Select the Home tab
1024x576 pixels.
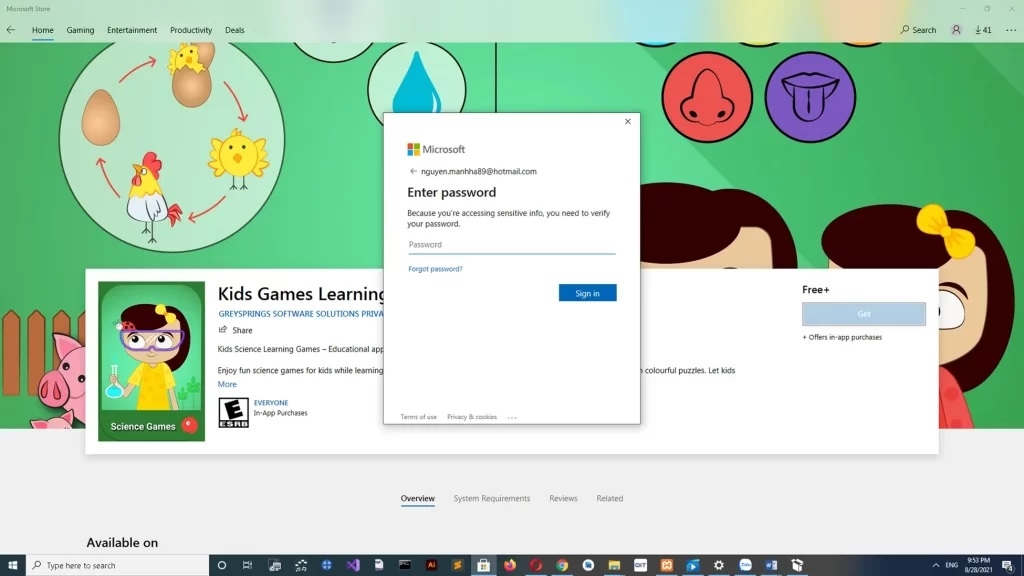[42, 30]
